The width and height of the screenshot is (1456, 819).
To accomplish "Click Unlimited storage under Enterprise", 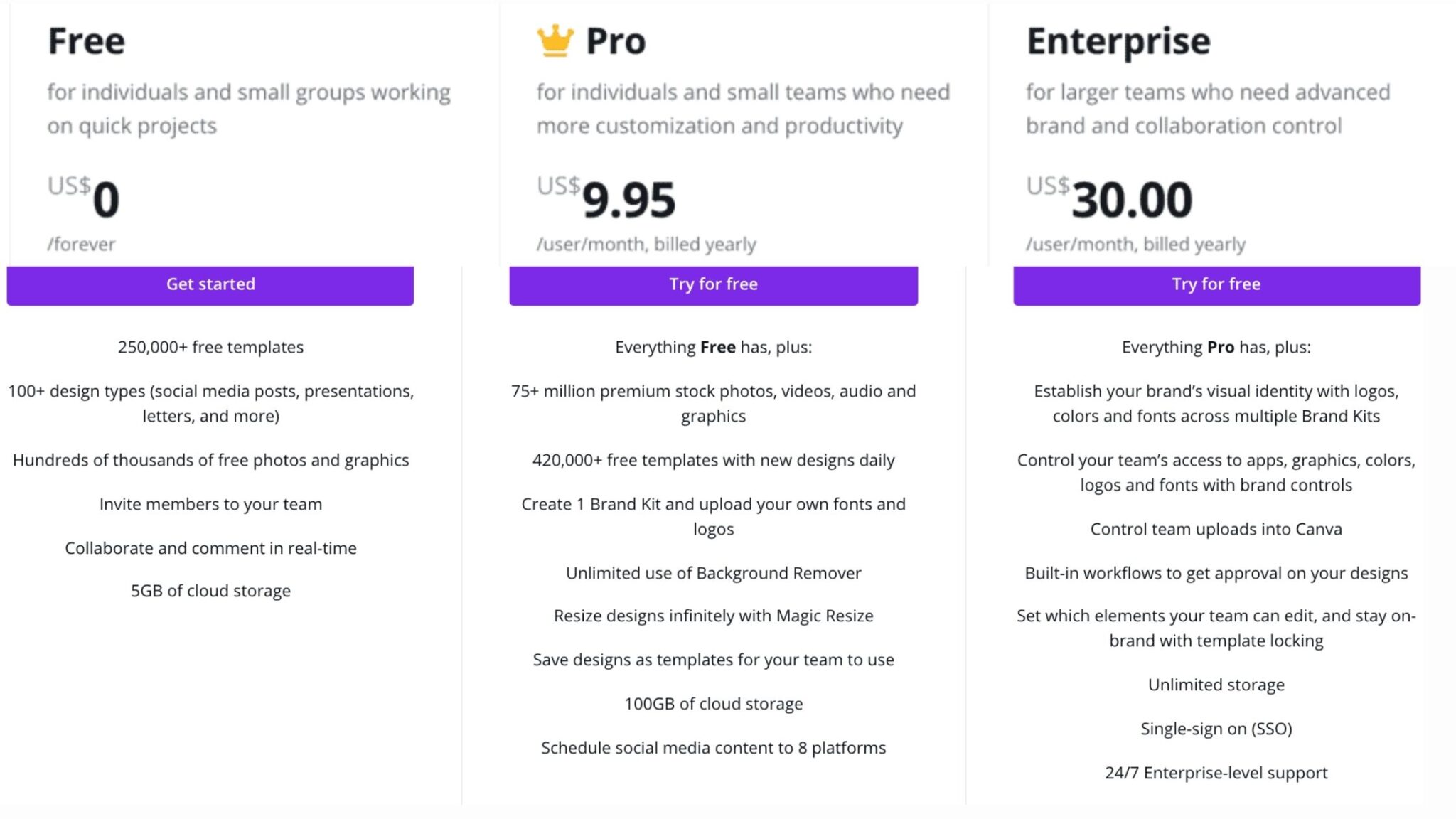I will point(1216,685).
